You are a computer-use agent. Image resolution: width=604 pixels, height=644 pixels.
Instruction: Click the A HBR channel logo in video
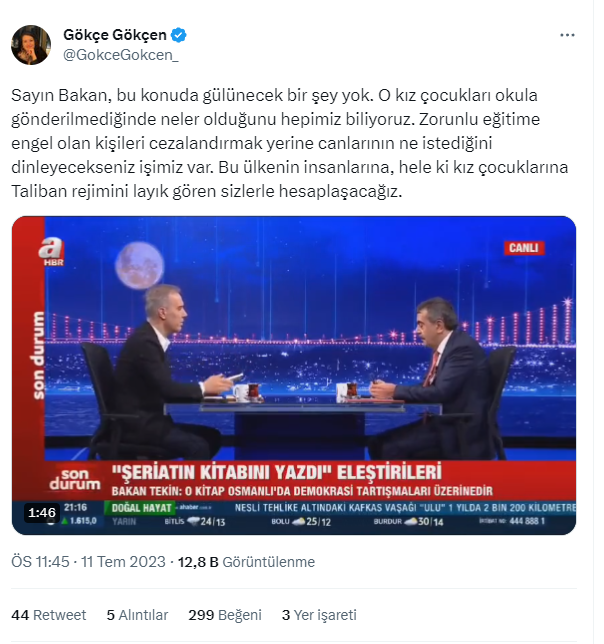(52, 252)
